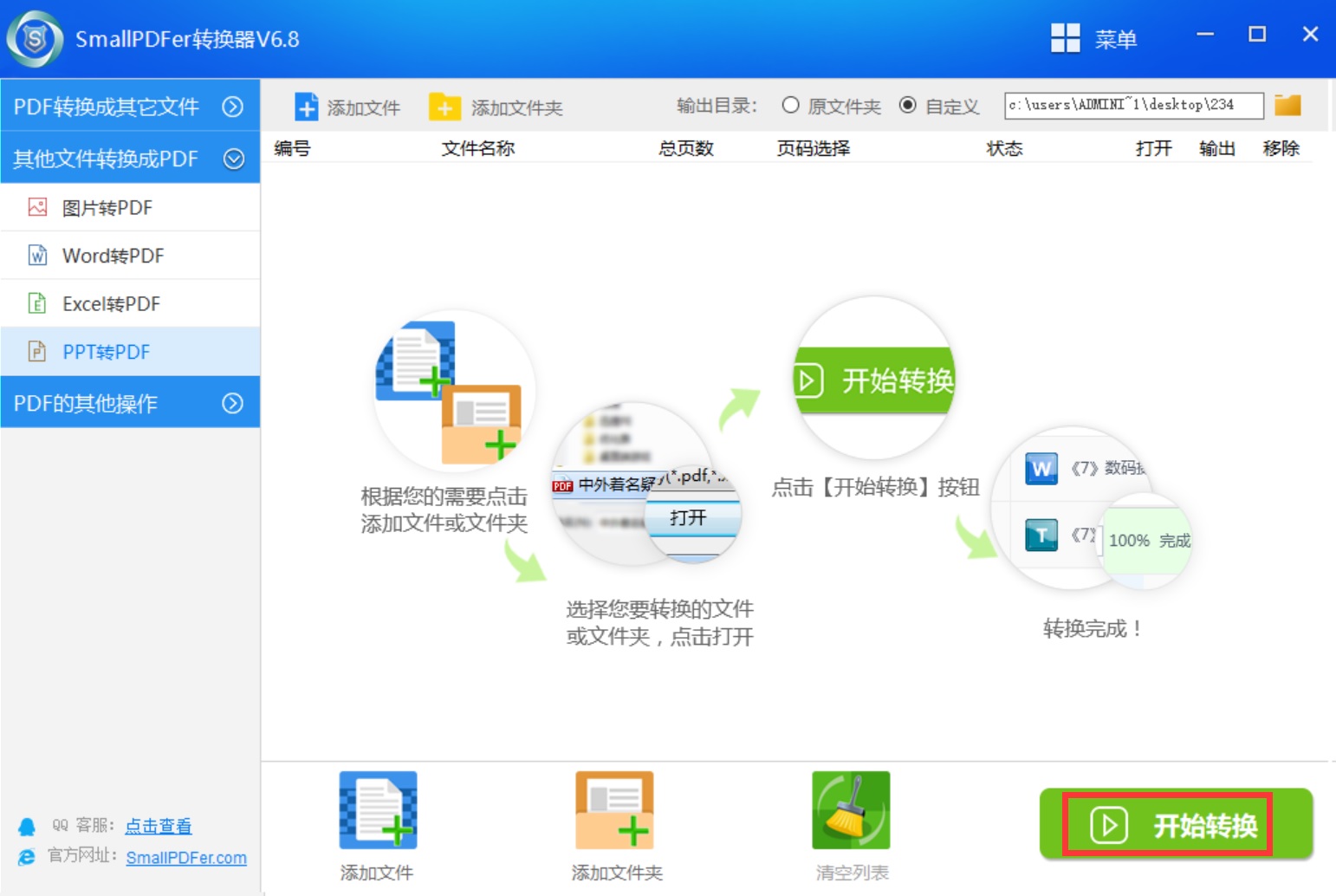Click the bottom 添加文件 large icon
This screenshot has width=1336, height=896.
pyautogui.click(x=378, y=810)
